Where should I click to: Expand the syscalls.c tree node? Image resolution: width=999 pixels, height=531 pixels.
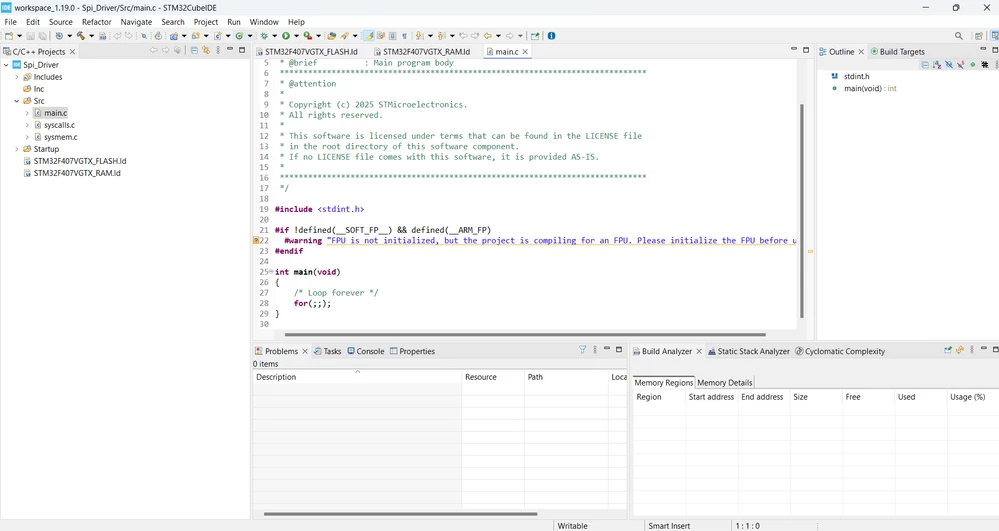click(27, 125)
